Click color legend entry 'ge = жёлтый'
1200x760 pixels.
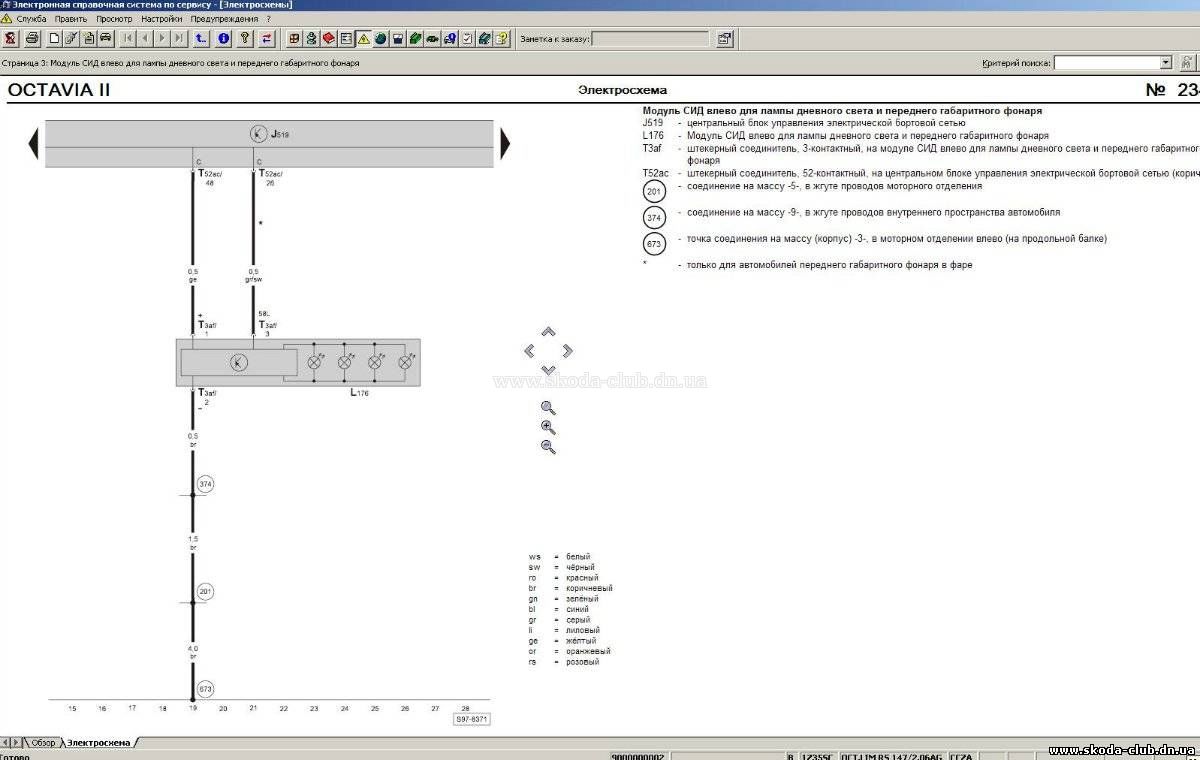click(x=563, y=641)
